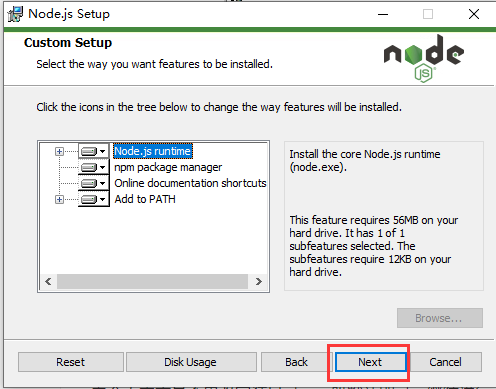Screen dimensions: 496x389
Task: Reset the feature selection
Action: coord(71,362)
